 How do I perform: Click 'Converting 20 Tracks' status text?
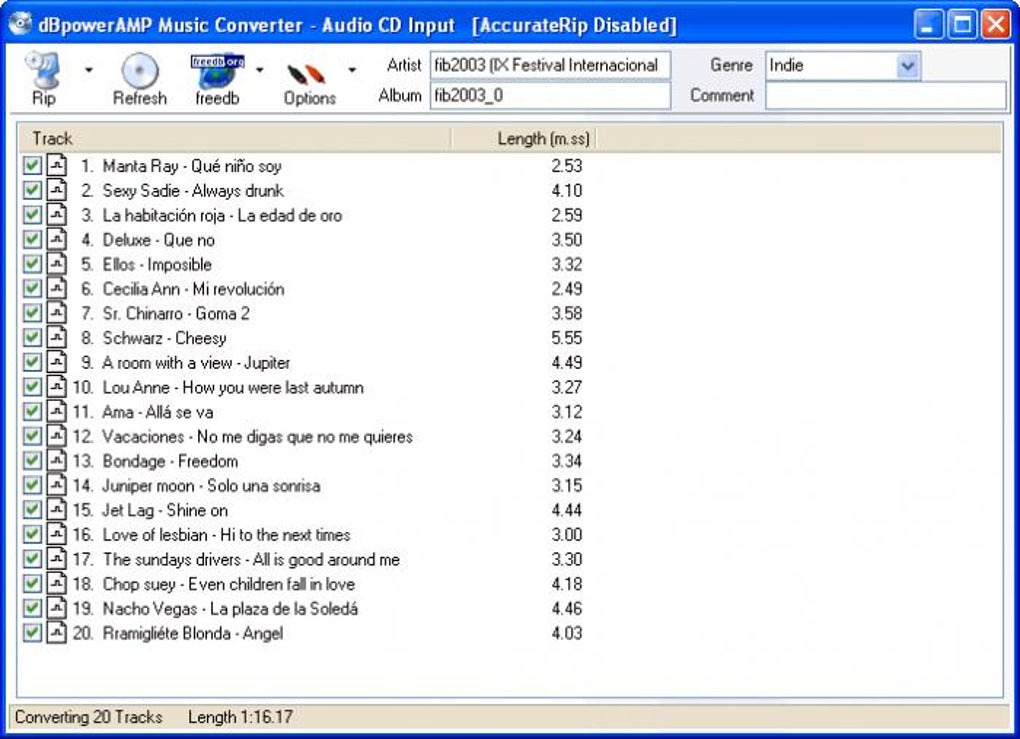(x=88, y=717)
